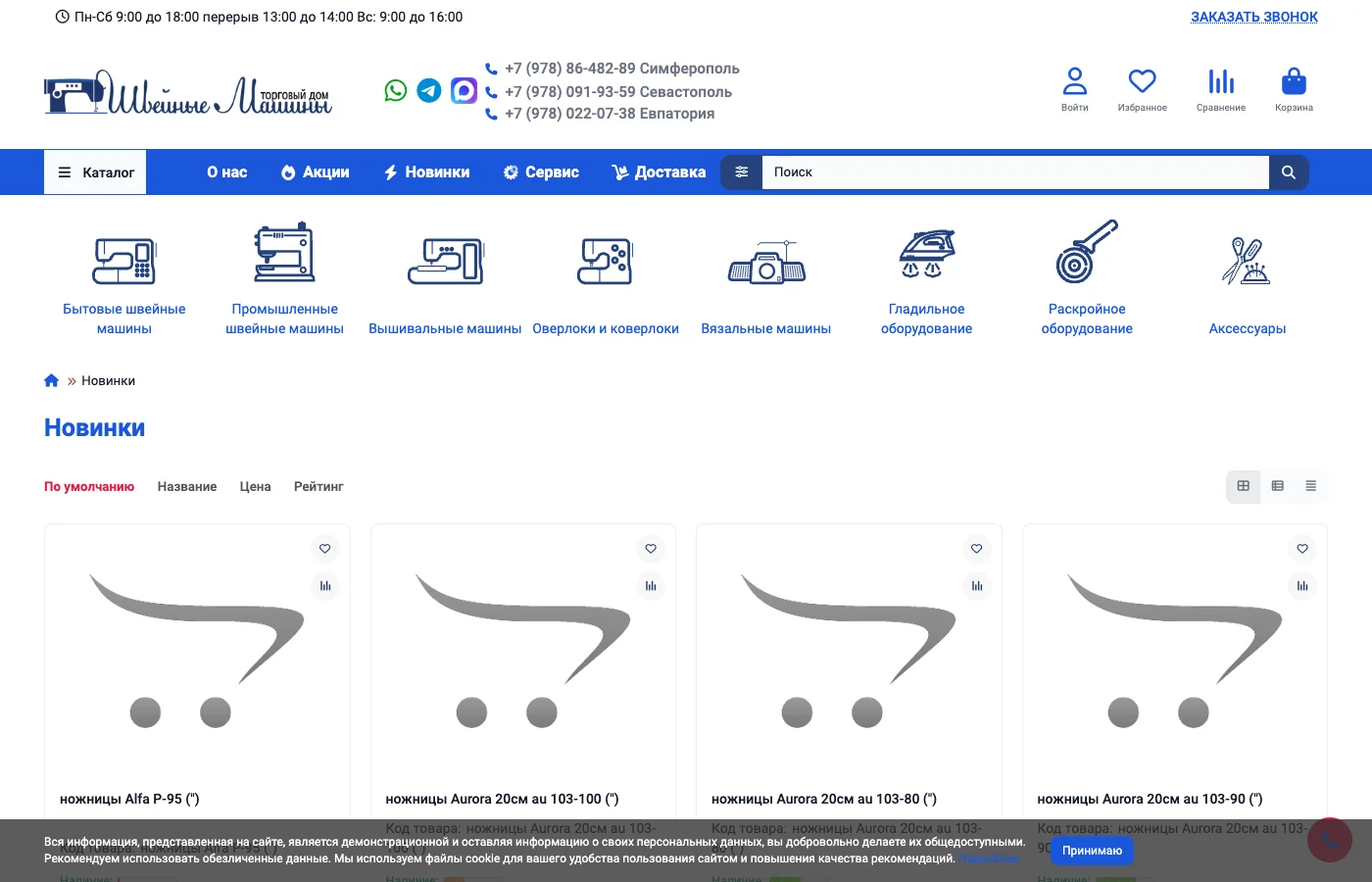Screen dimensions: 1372x882
Task: Click ЗАКАЗАТЬ ЗВОНОК link
Action: (1253, 17)
